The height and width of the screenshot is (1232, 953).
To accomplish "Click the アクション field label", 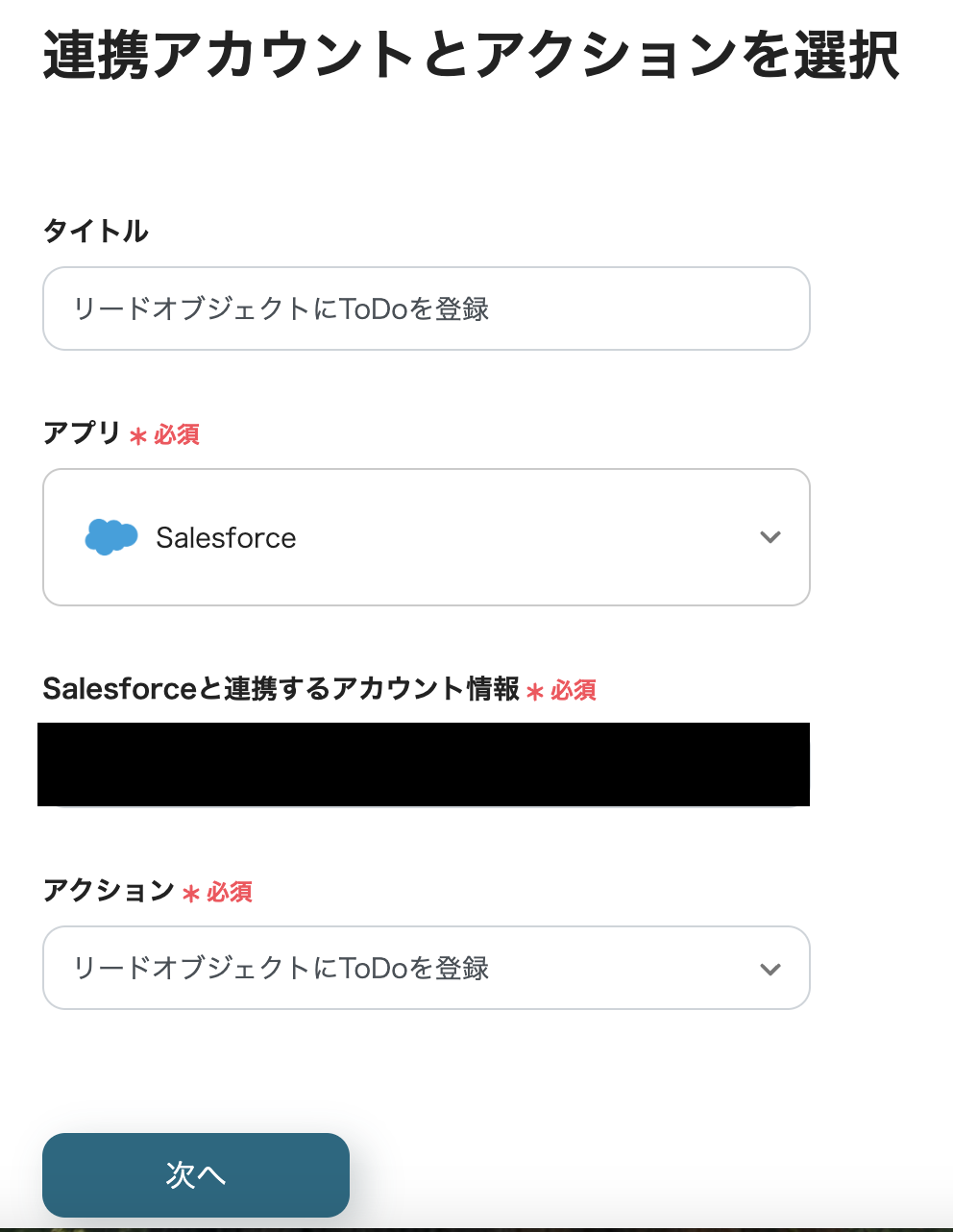I will tap(109, 891).
